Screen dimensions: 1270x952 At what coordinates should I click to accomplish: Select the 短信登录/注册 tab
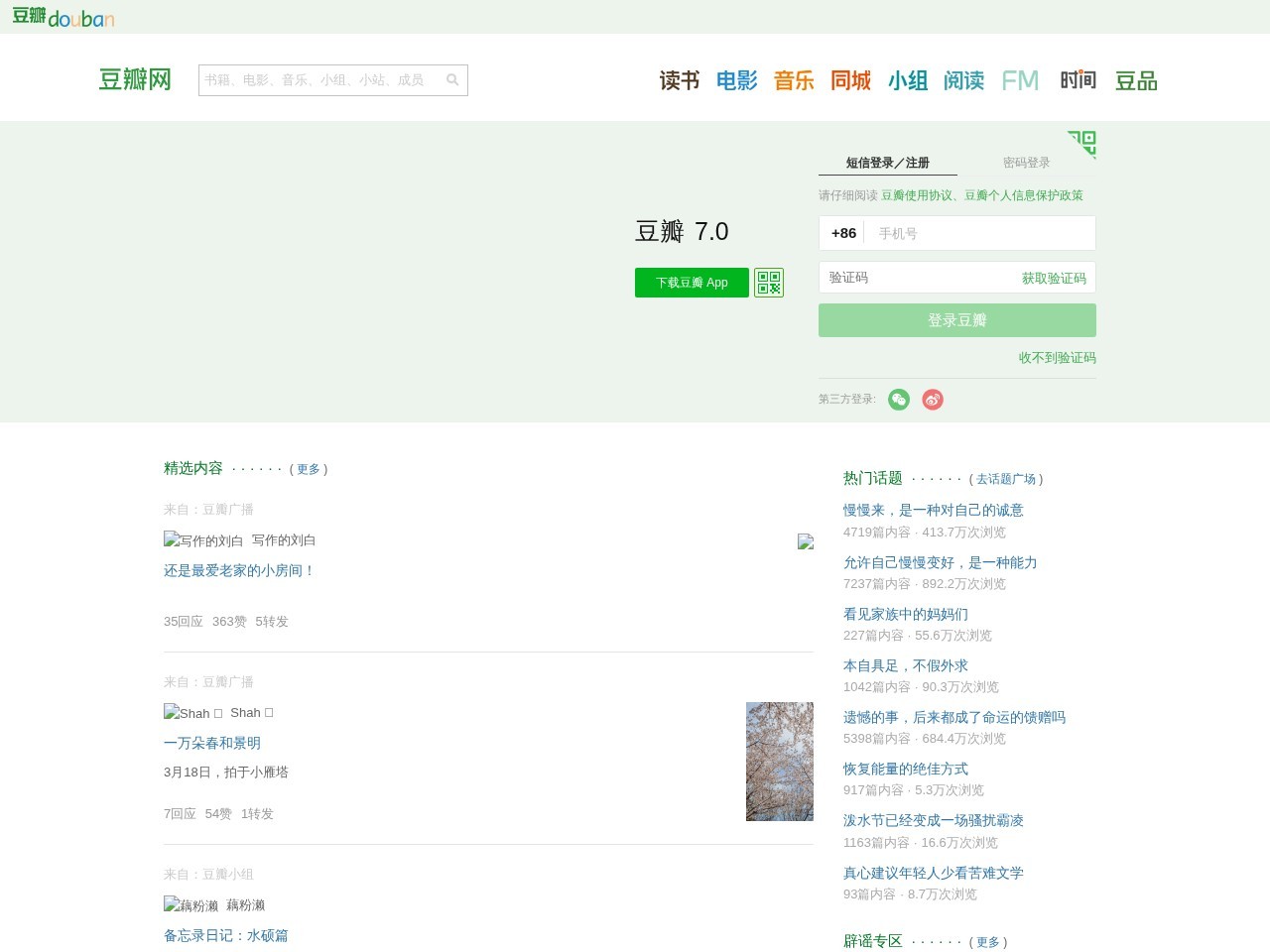click(x=888, y=163)
